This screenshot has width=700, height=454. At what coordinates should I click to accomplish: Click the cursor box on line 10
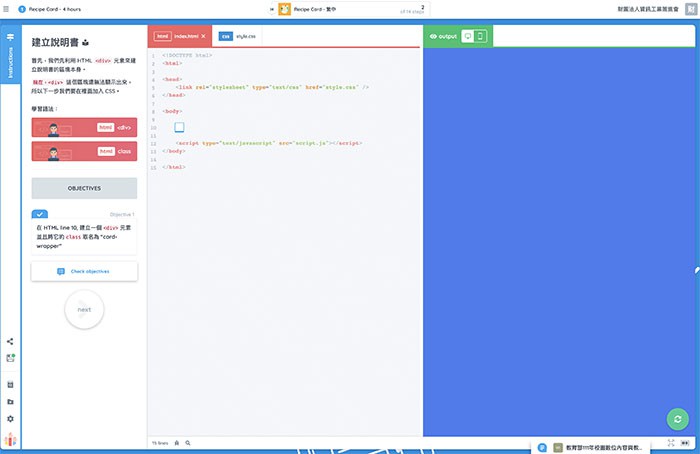click(x=179, y=127)
